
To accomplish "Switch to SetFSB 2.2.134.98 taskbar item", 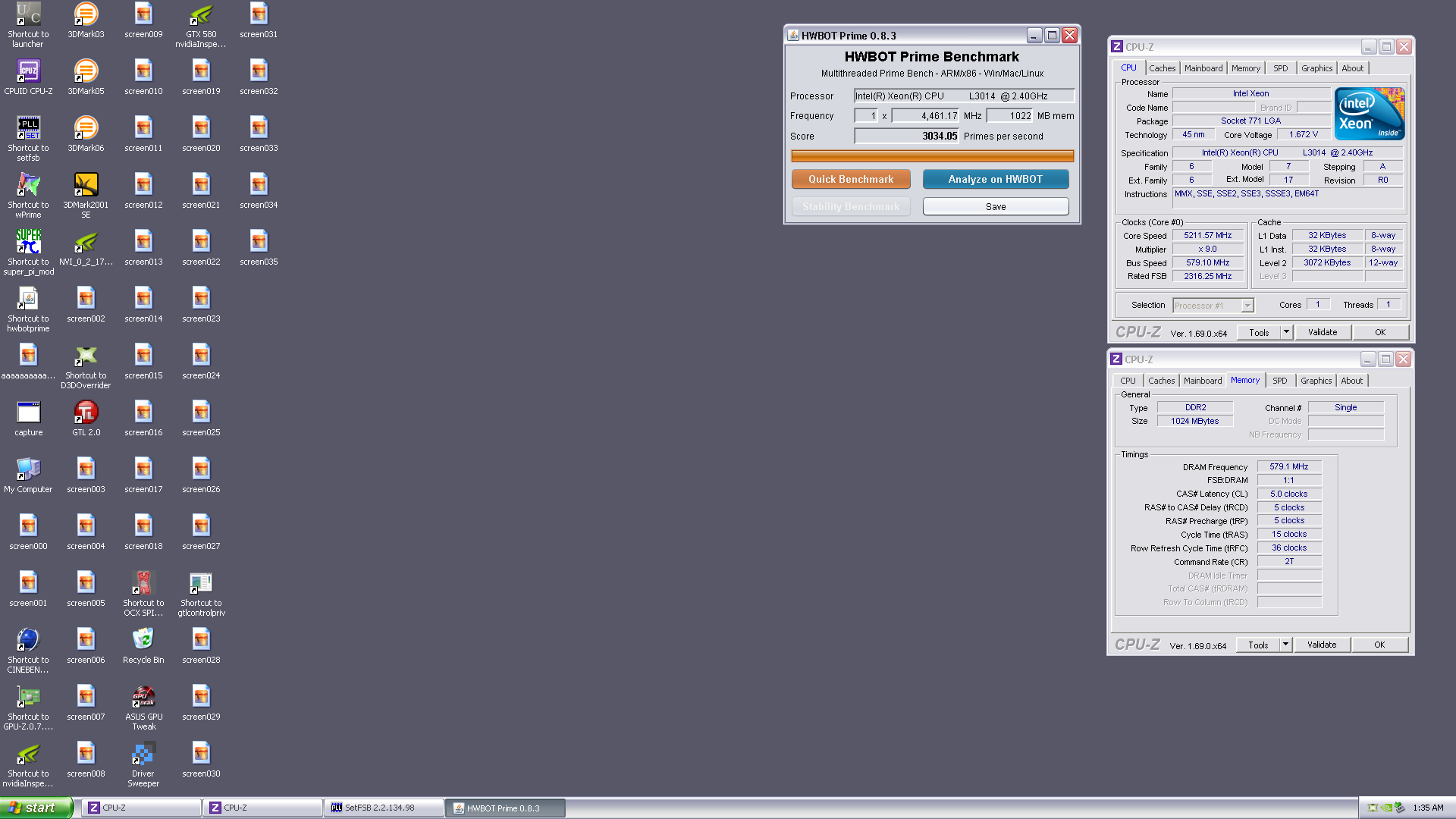I will [x=384, y=808].
